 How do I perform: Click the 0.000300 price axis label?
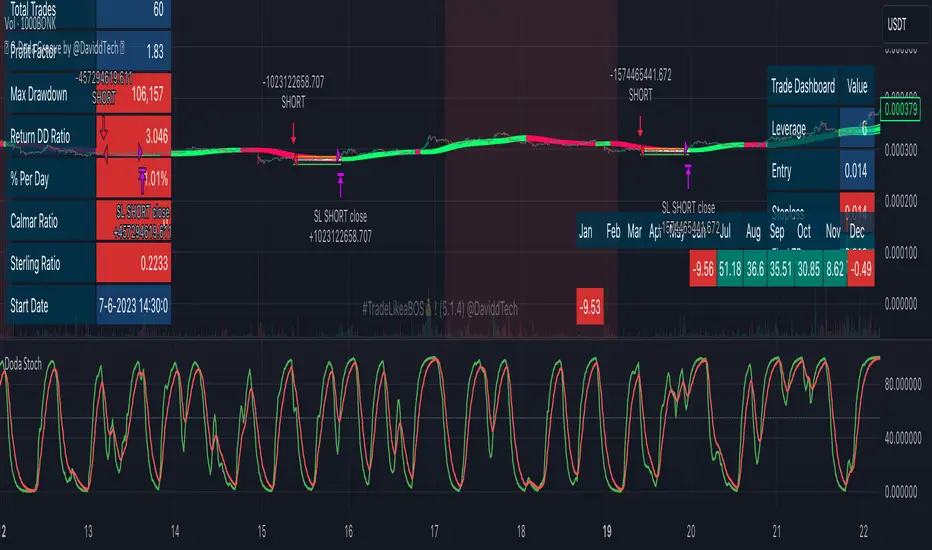[x=900, y=150]
